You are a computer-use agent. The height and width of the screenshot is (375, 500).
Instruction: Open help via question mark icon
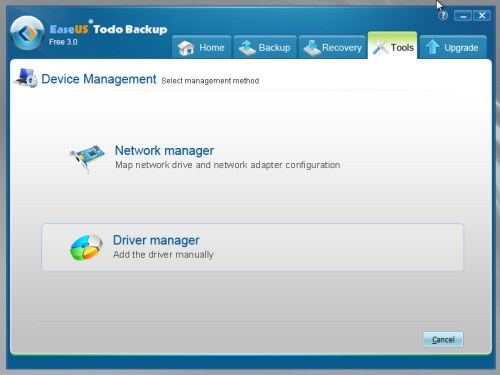click(x=443, y=15)
